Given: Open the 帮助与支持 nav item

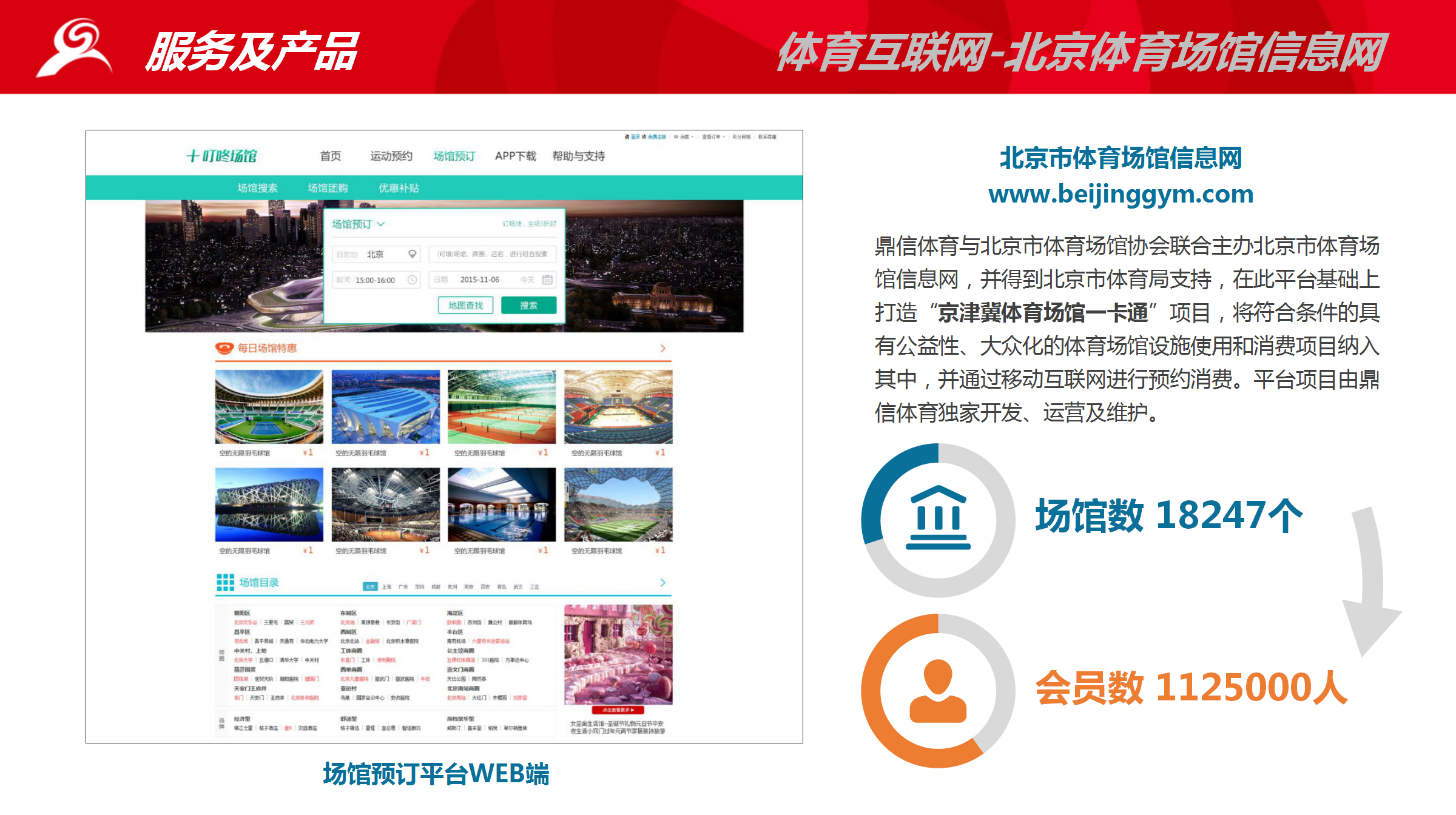Looking at the screenshot, I should (578, 156).
